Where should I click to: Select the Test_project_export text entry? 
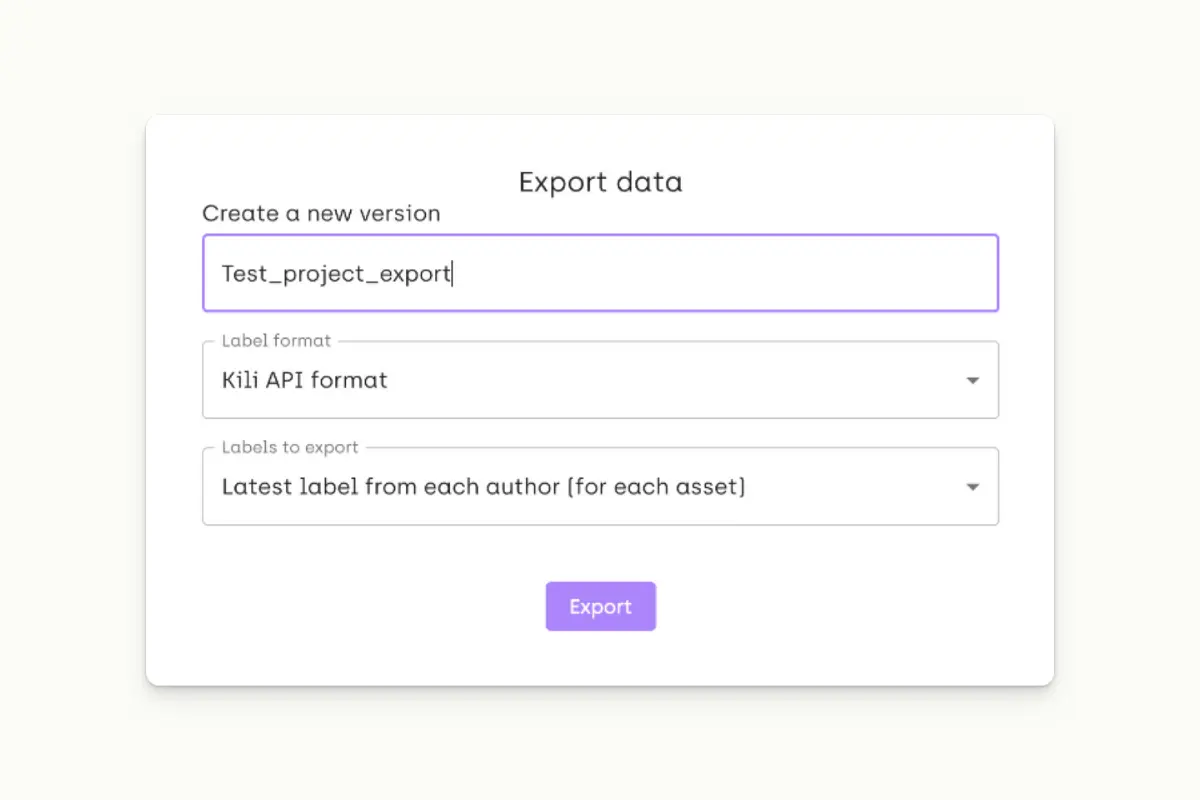(336, 272)
